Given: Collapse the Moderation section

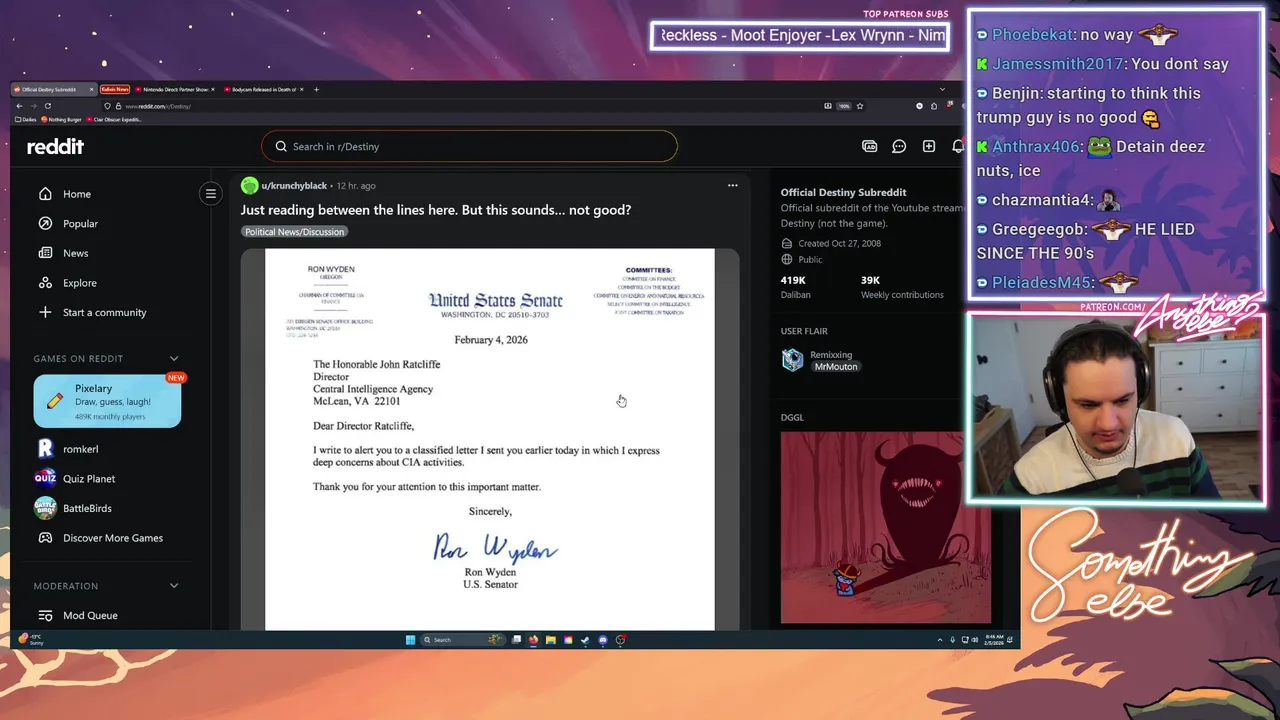Looking at the screenshot, I should [x=174, y=586].
